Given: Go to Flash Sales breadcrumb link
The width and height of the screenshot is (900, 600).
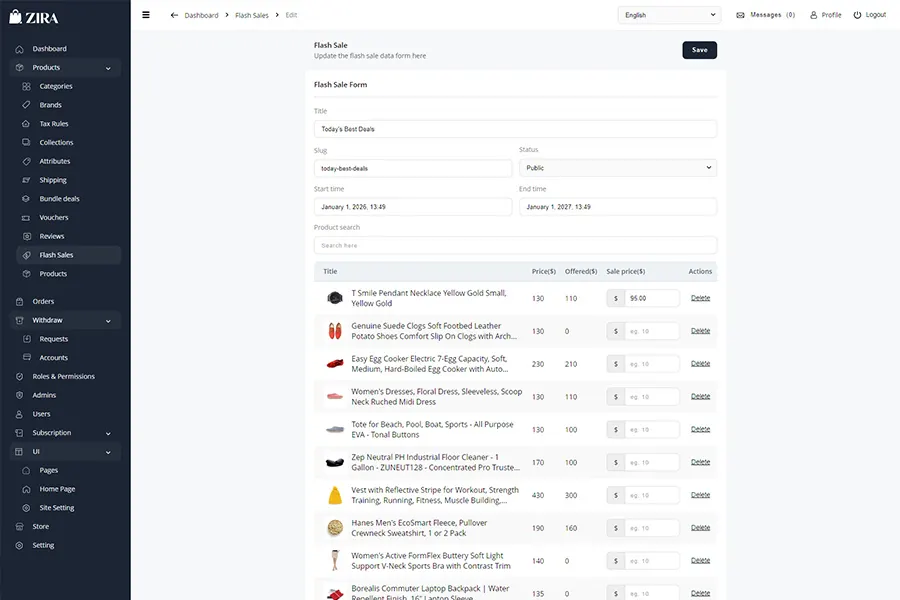Looking at the screenshot, I should pyautogui.click(x=252, y=16).
